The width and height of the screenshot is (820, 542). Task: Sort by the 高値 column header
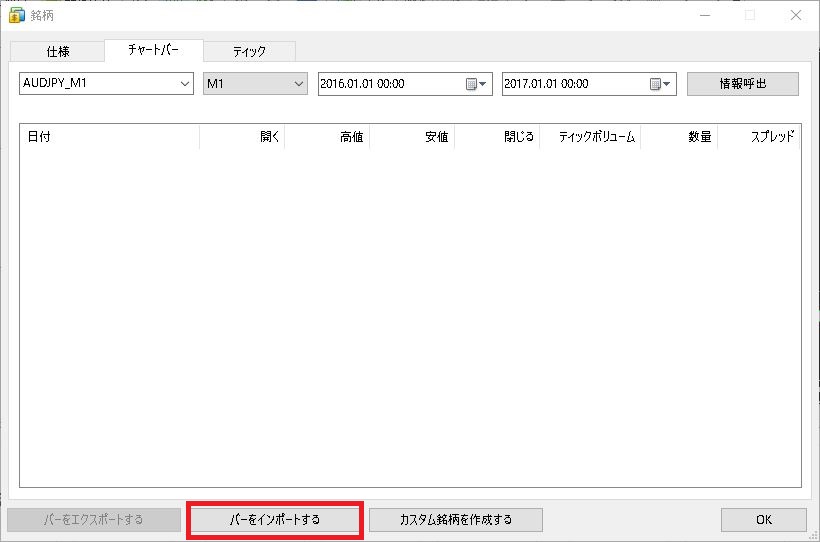[x=327, y=137]
